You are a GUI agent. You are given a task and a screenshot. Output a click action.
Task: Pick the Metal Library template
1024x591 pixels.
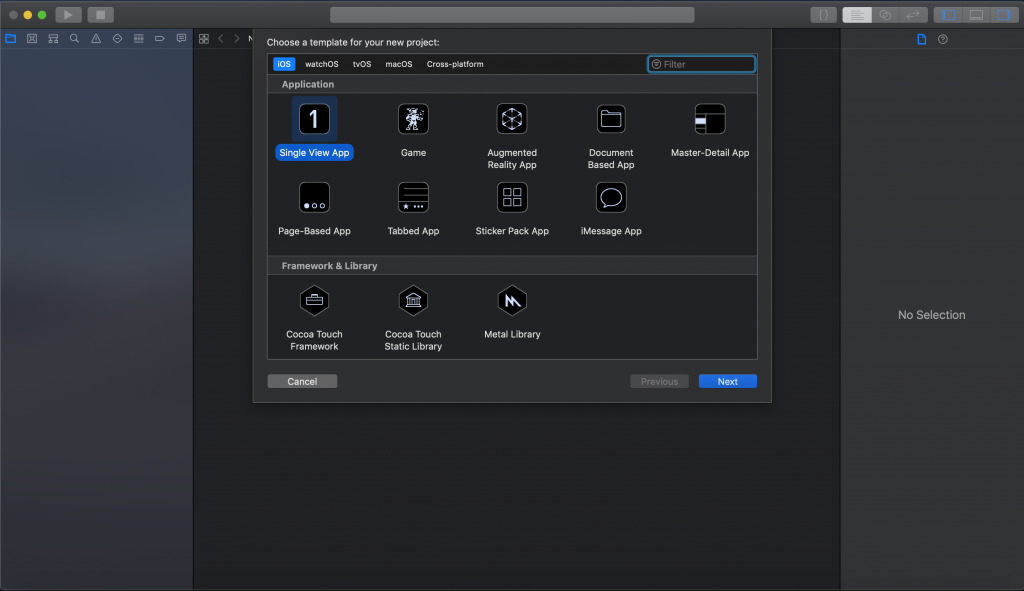(512, 311)
